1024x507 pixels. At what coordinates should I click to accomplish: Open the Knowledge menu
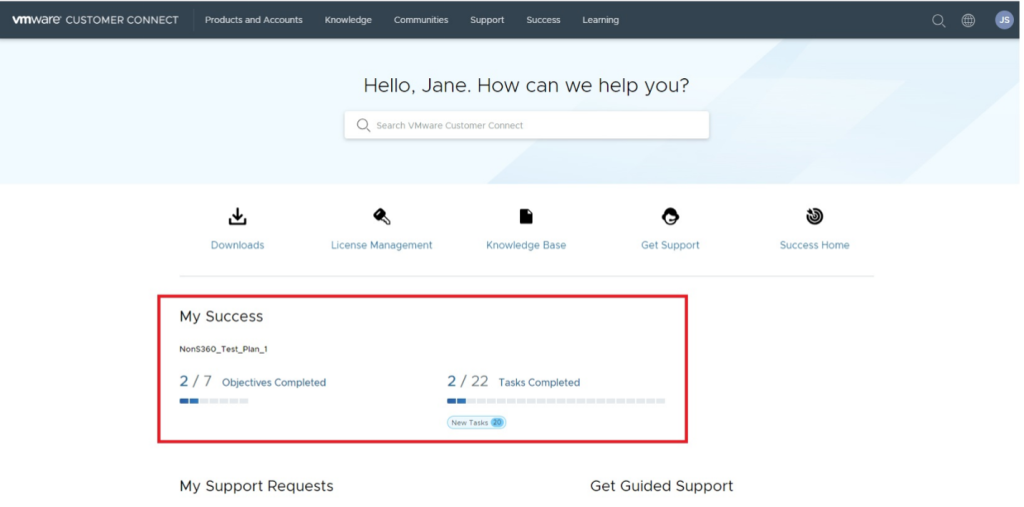coord(348,20)
